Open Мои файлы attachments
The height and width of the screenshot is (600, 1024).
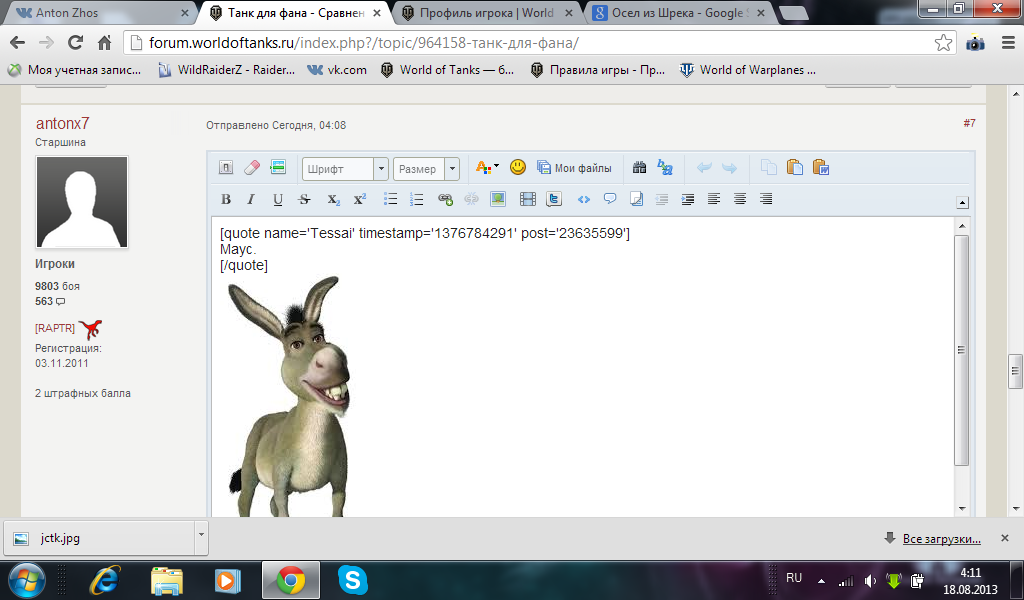[x=573, y=168]
